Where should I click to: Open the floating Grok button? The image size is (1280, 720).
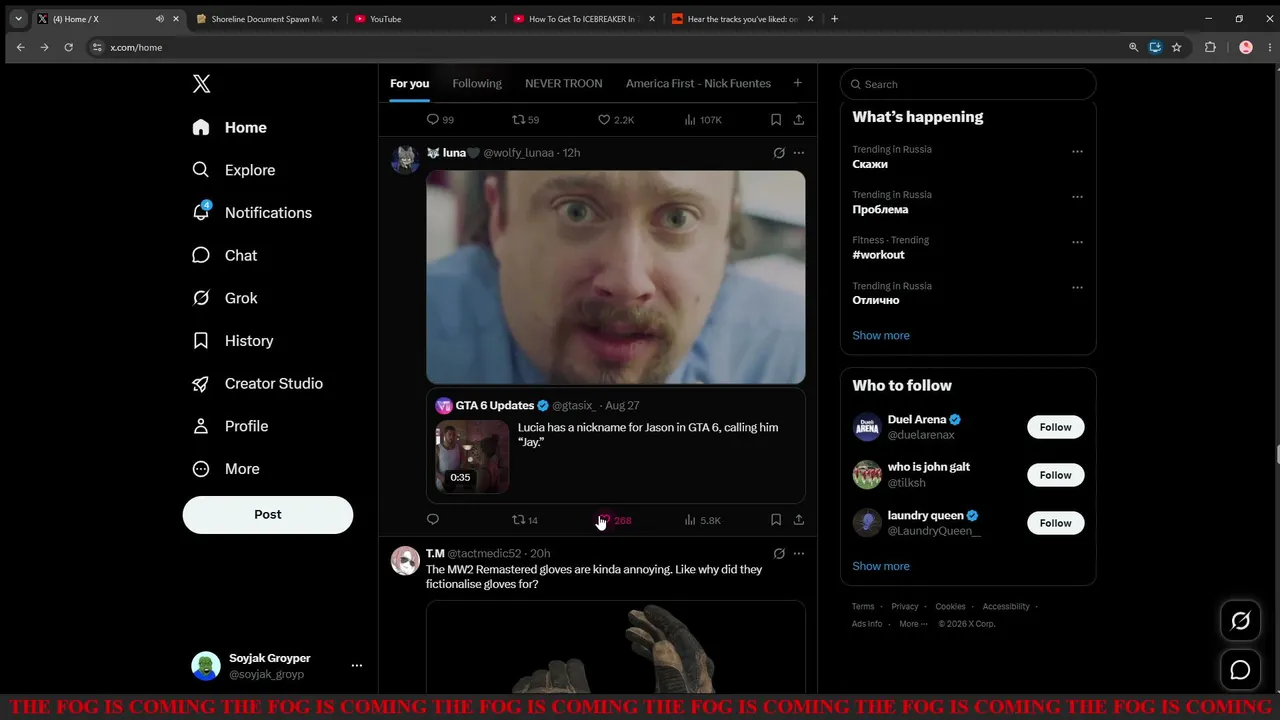[x=1240, y=621]
